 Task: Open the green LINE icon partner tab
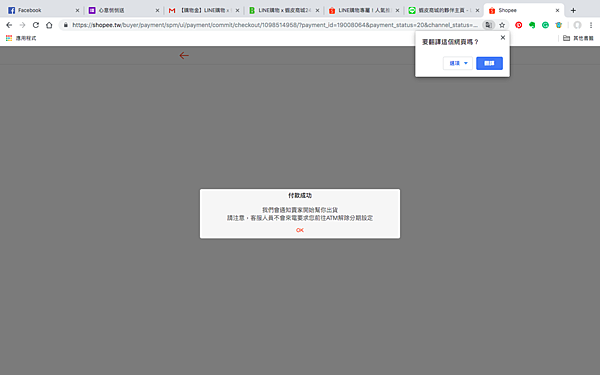tap(443, 10)
